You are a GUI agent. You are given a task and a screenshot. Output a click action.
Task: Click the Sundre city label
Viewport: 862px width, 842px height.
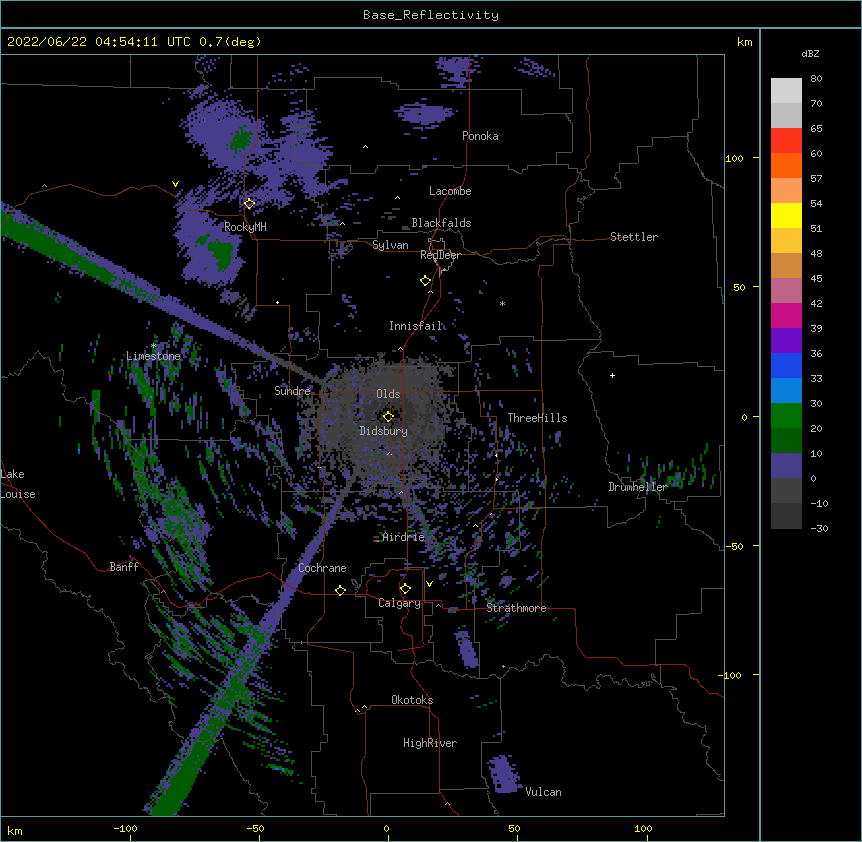coord(292,391)
